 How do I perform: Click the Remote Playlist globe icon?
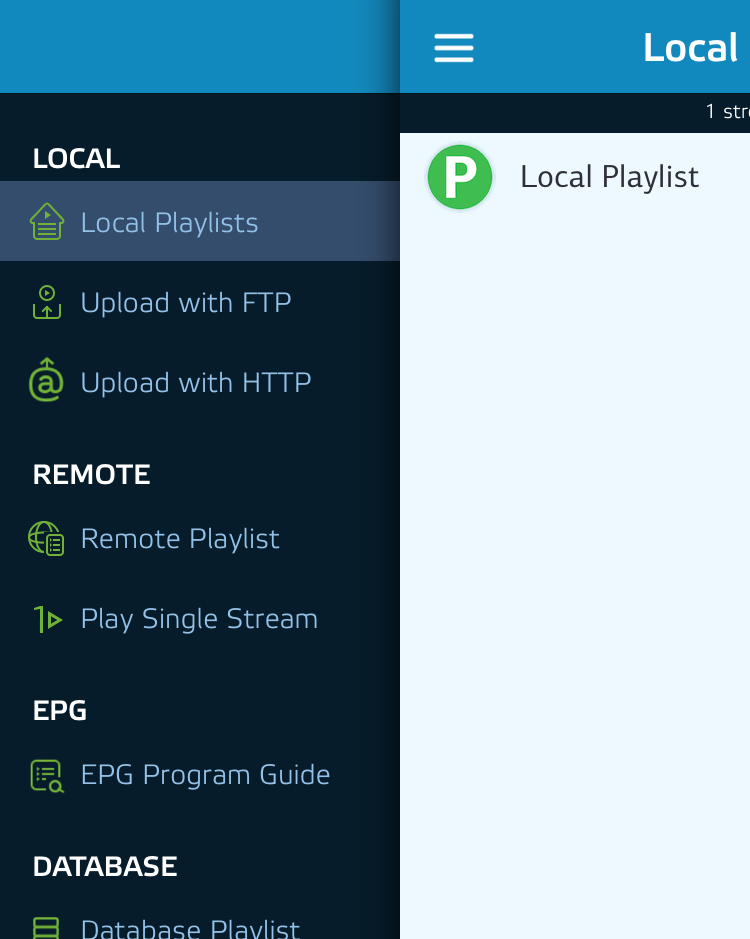[47, 539]
